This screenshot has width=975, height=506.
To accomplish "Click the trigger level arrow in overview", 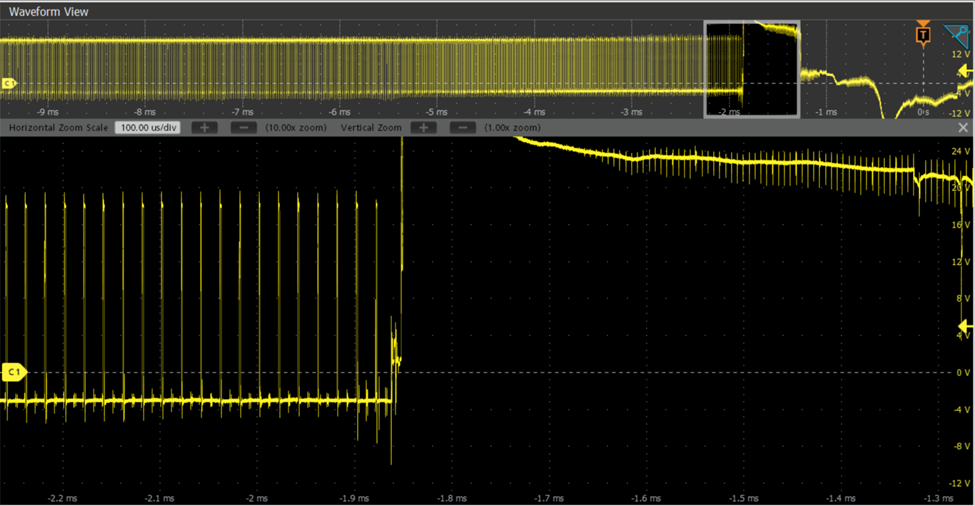I will (965, 71).
